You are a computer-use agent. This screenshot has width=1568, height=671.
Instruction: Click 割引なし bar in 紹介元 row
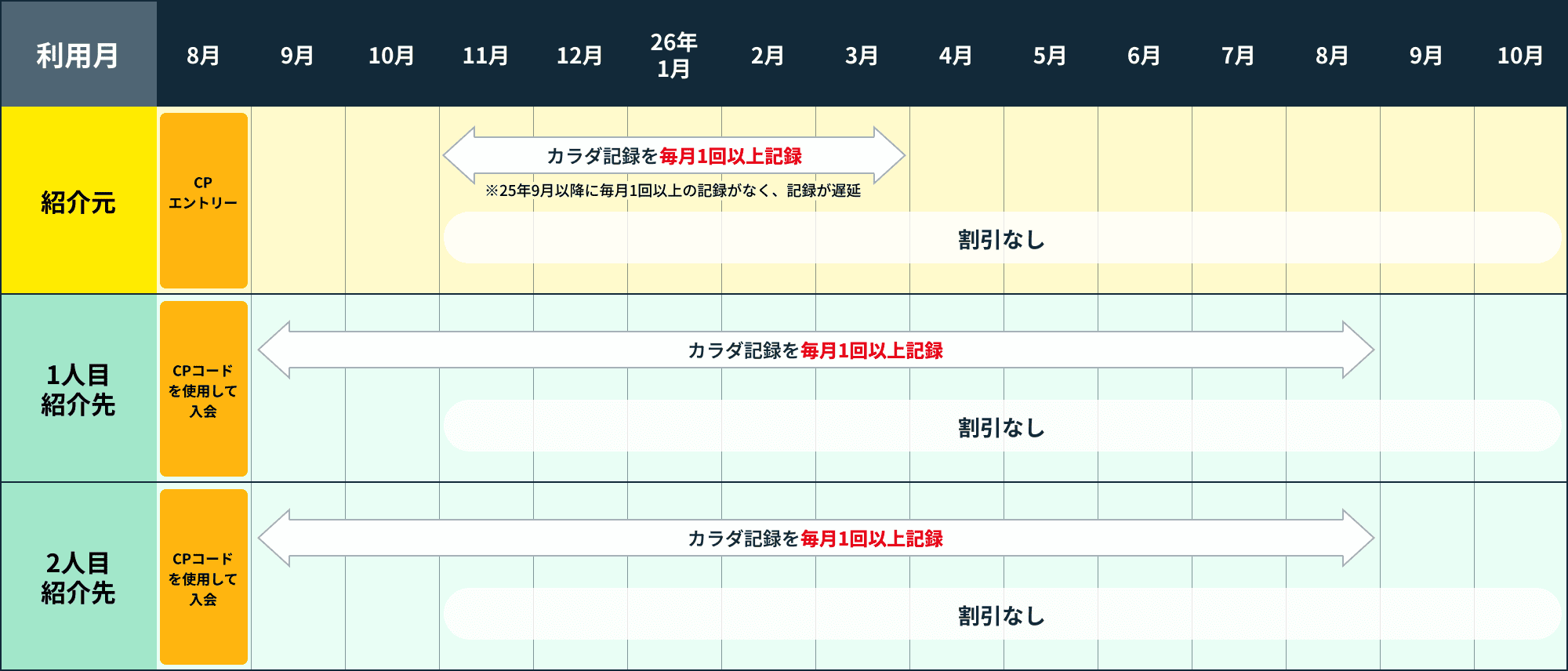click(1002, 238)
